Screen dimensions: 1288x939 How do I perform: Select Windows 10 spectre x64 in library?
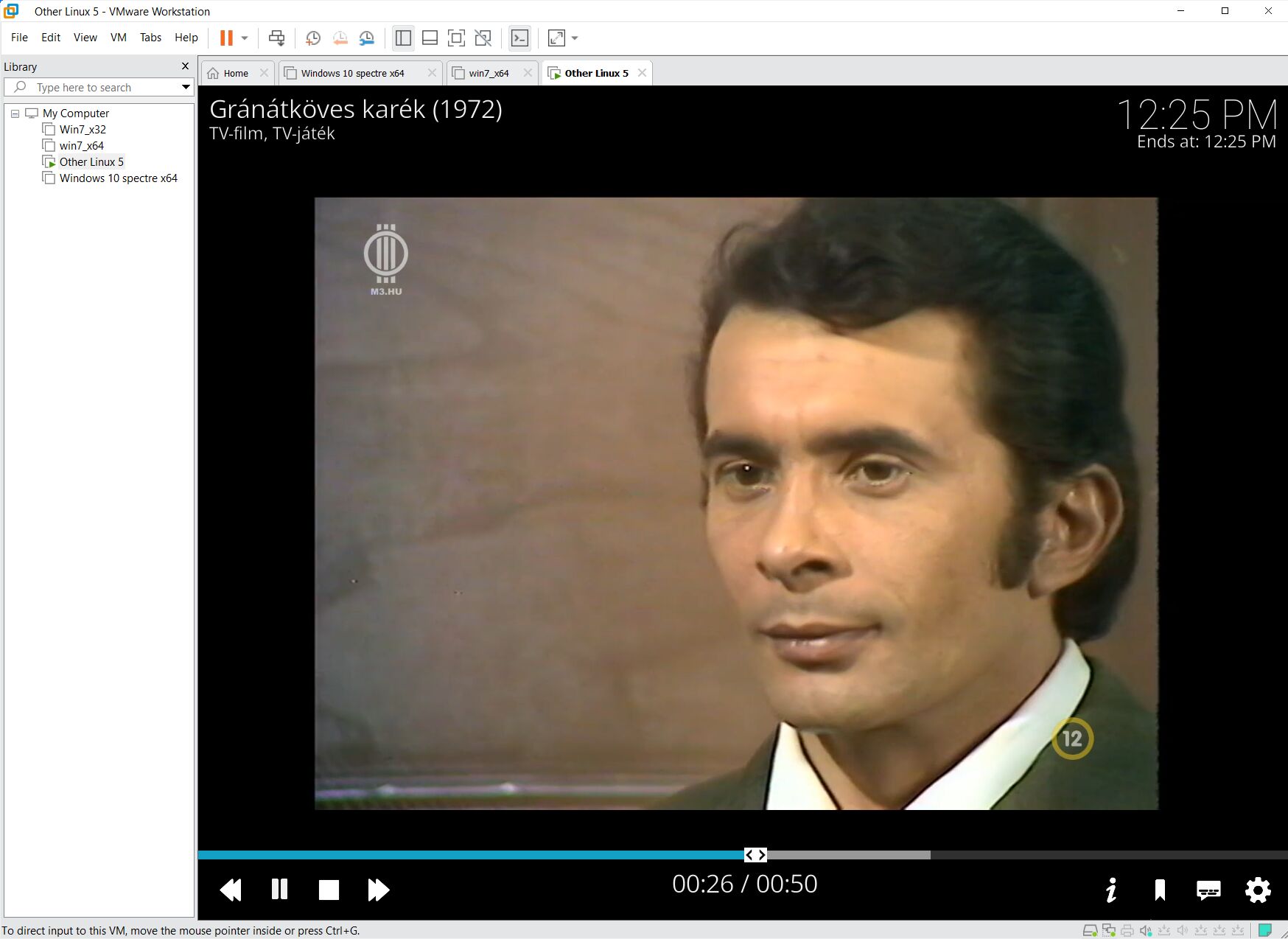118,178
